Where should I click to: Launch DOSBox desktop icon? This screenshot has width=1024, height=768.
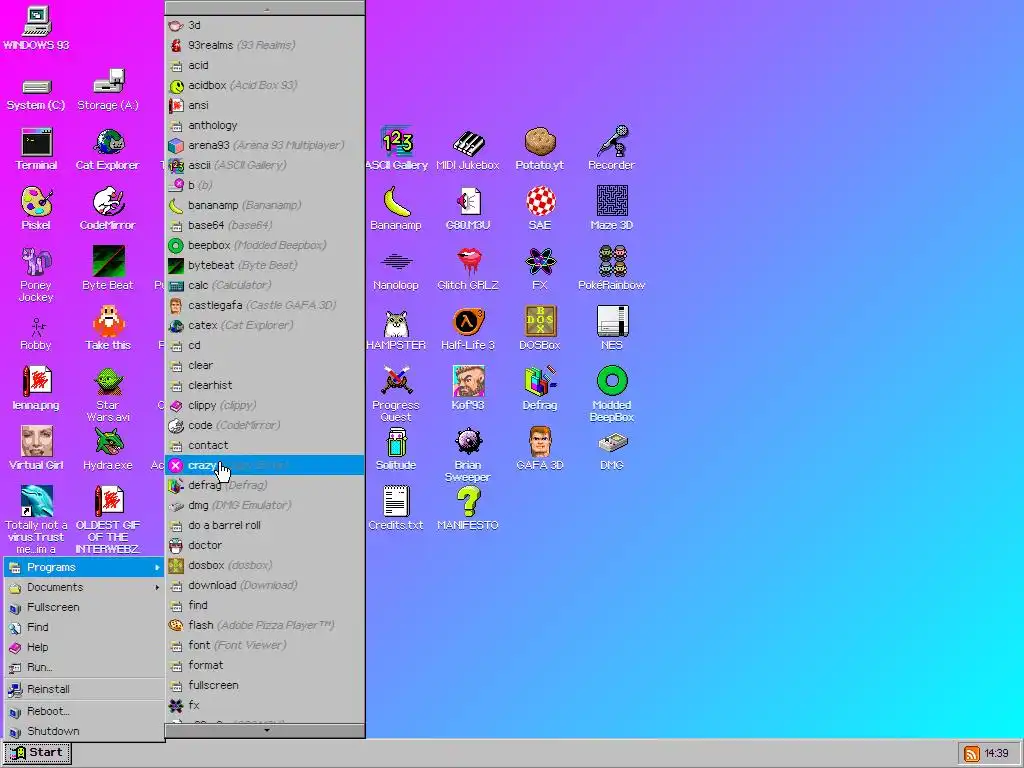[x=539, y=328]
